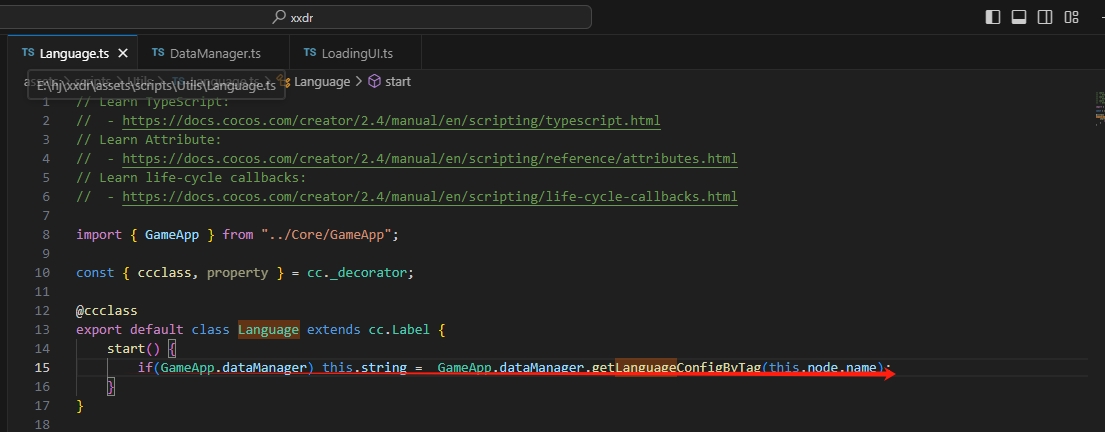Open the reference/attributes.html docs link

coord(429,159)
